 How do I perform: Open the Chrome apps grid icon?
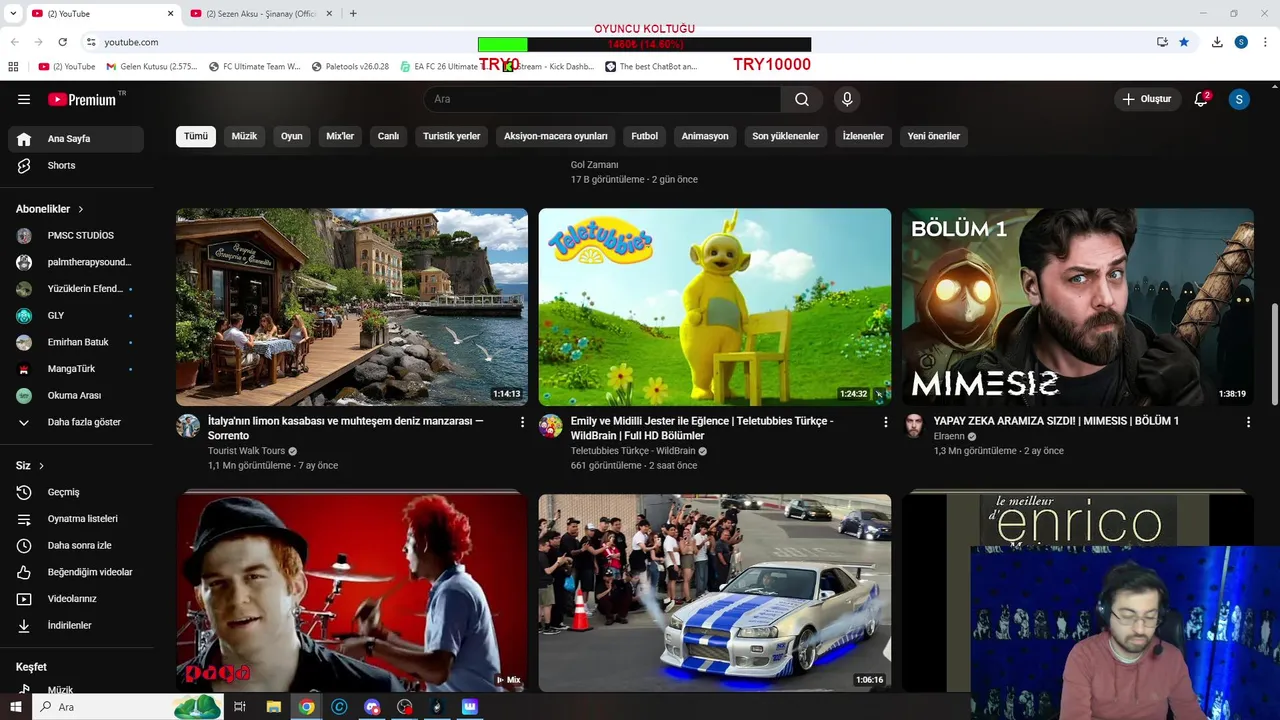click(13, 67)
